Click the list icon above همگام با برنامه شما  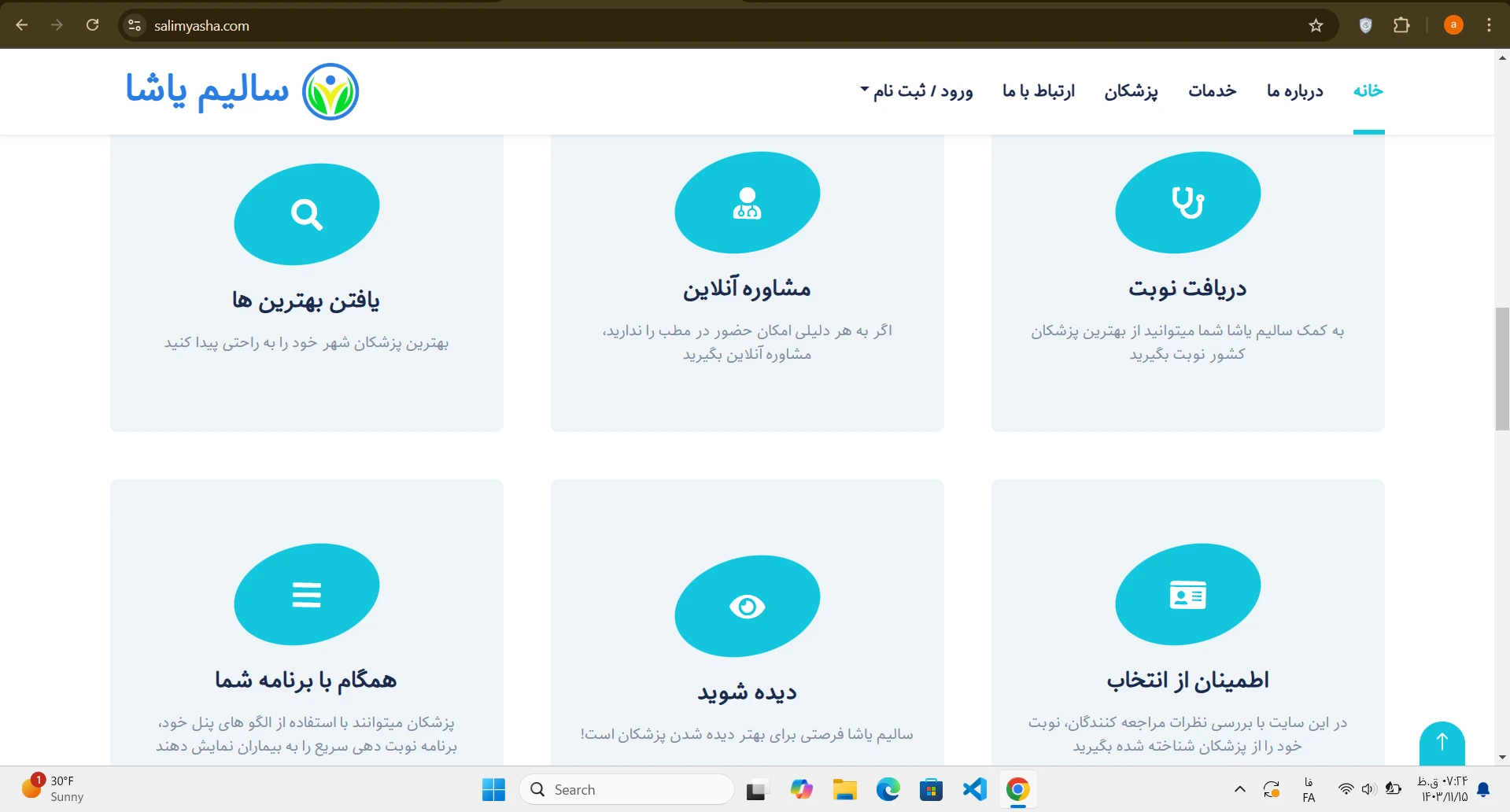tap(306, 595)
